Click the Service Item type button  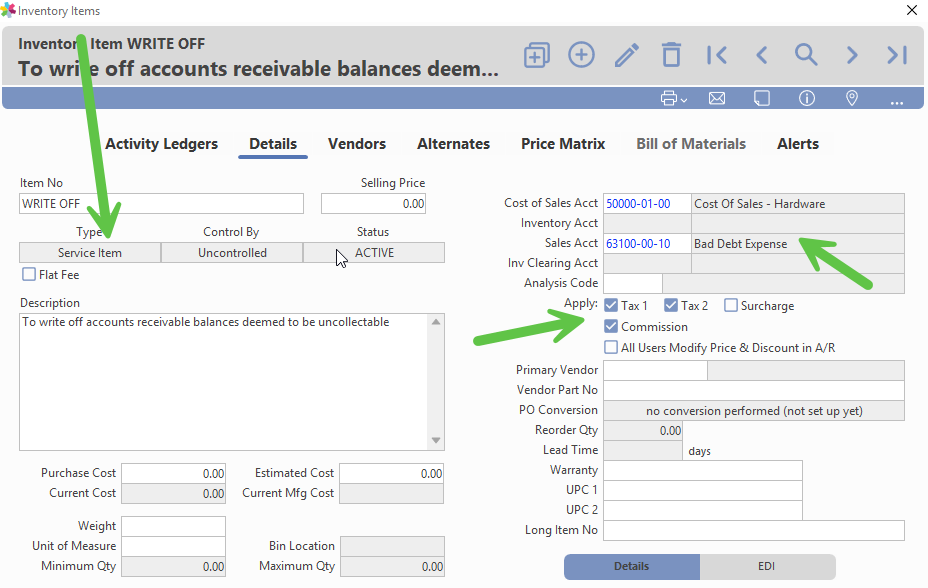[x=90, y=253]
